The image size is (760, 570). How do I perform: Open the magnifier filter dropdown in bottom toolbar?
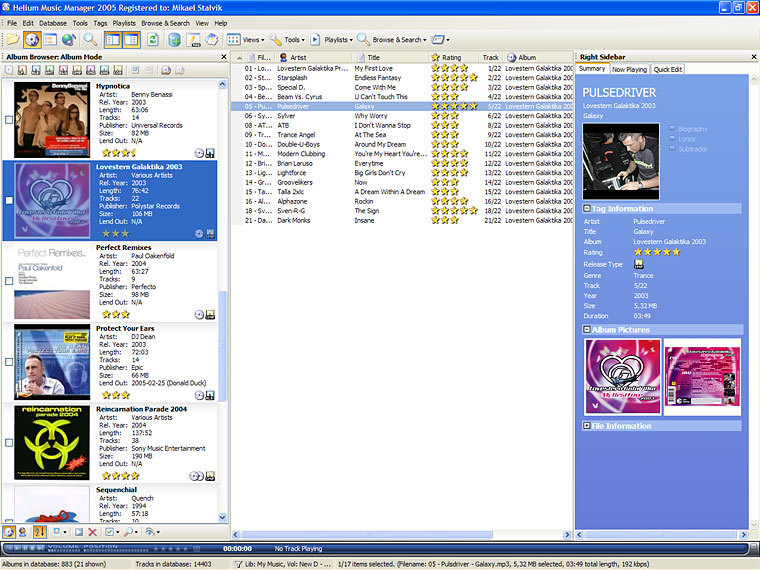coord(131,532)
